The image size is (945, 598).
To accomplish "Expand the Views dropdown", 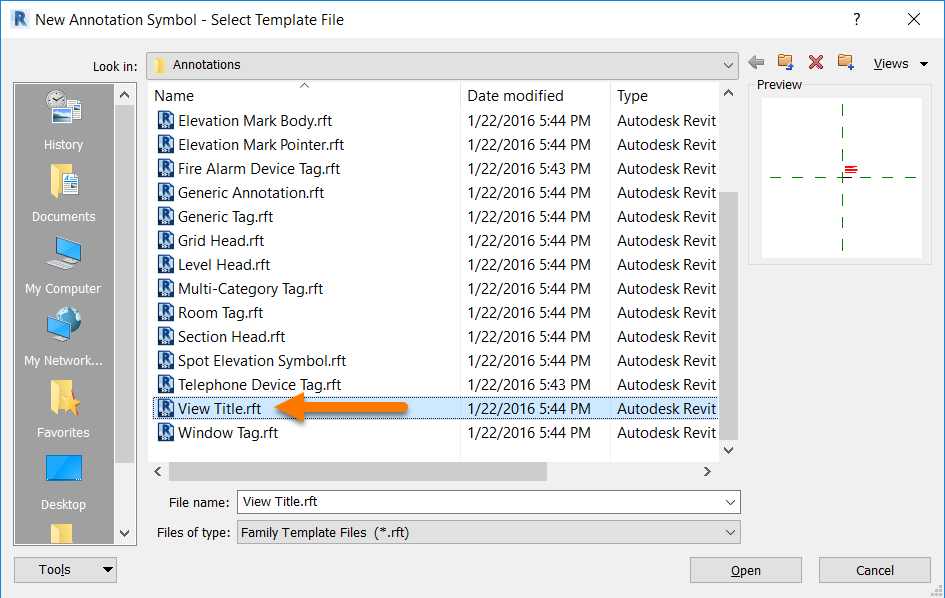I will click(899, 63).
